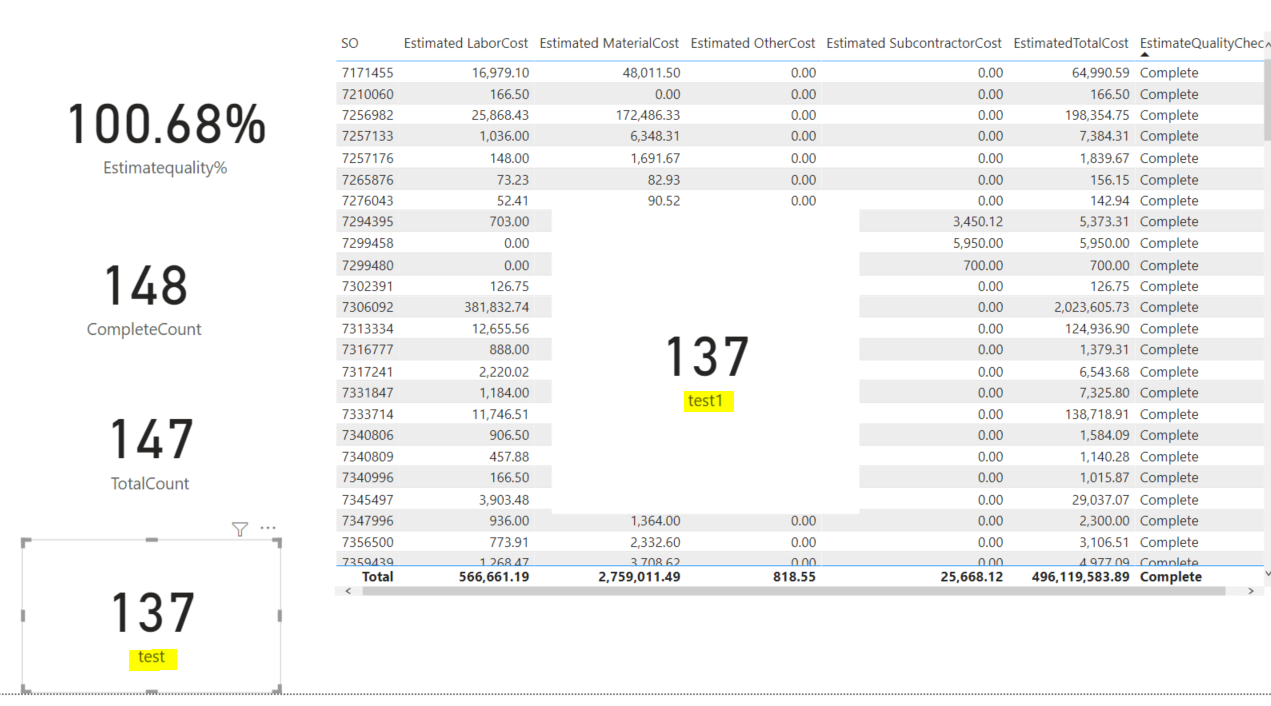Select the CompleteCount card showing 148
Screen dimensions: 1271x706
click(145, 299)
